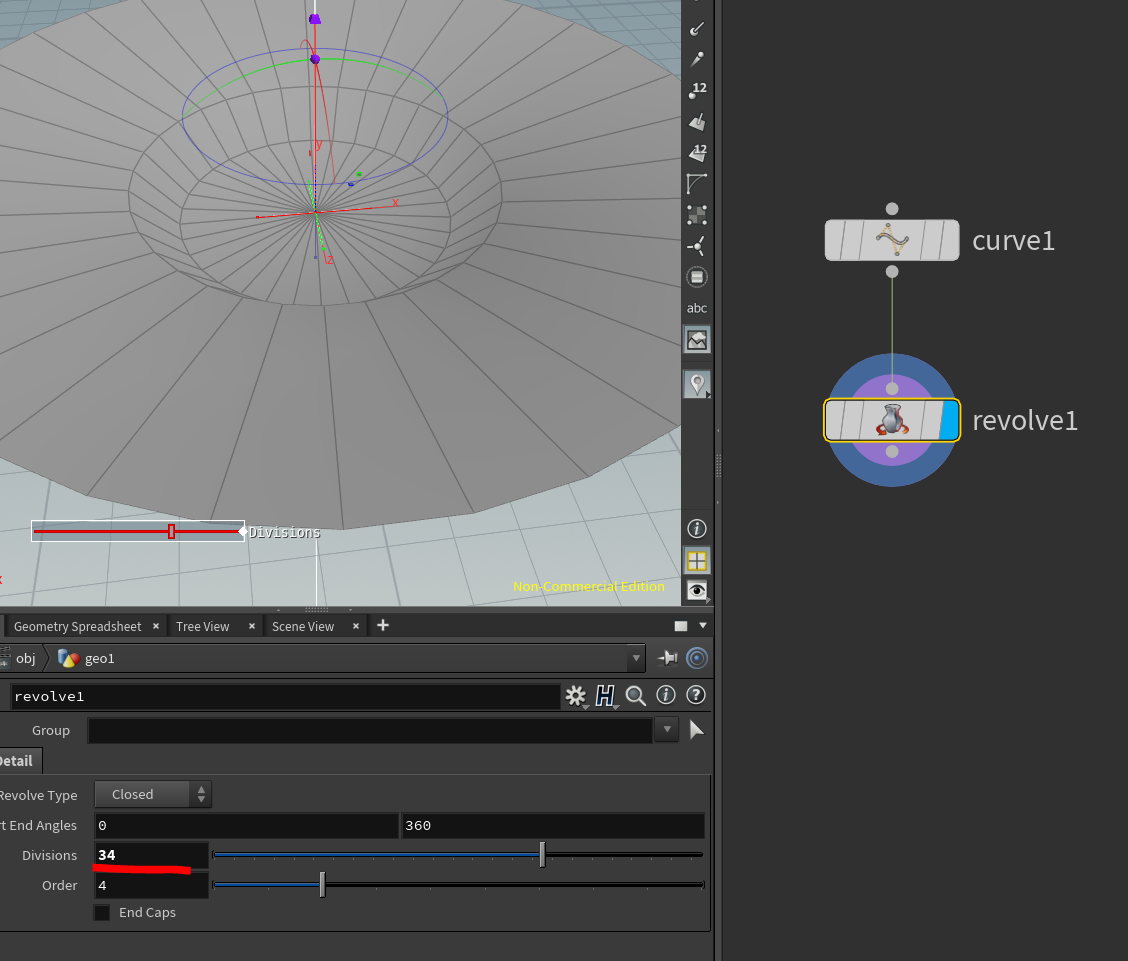Enable the End Caps checkbox
This screenshot has width=1128, height=961.
tap(102, 912)
